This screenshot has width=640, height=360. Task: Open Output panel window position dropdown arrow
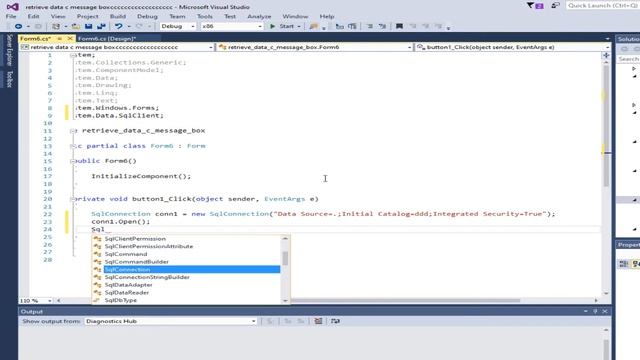click(586, 311)
